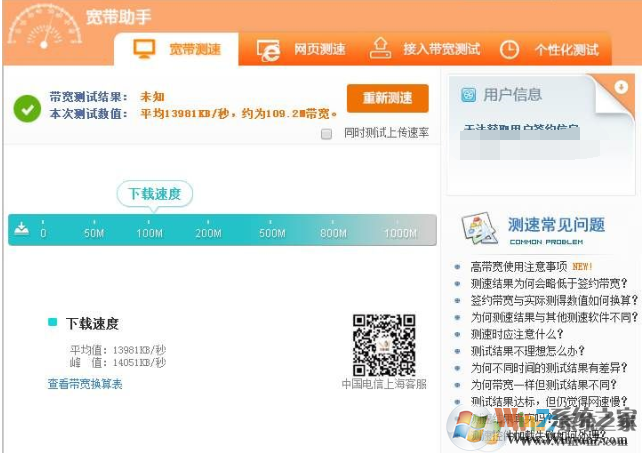644x453 pixels.
Task: Click the 重新测速 button
Action: pyautogui.click(x=388, y=98)
